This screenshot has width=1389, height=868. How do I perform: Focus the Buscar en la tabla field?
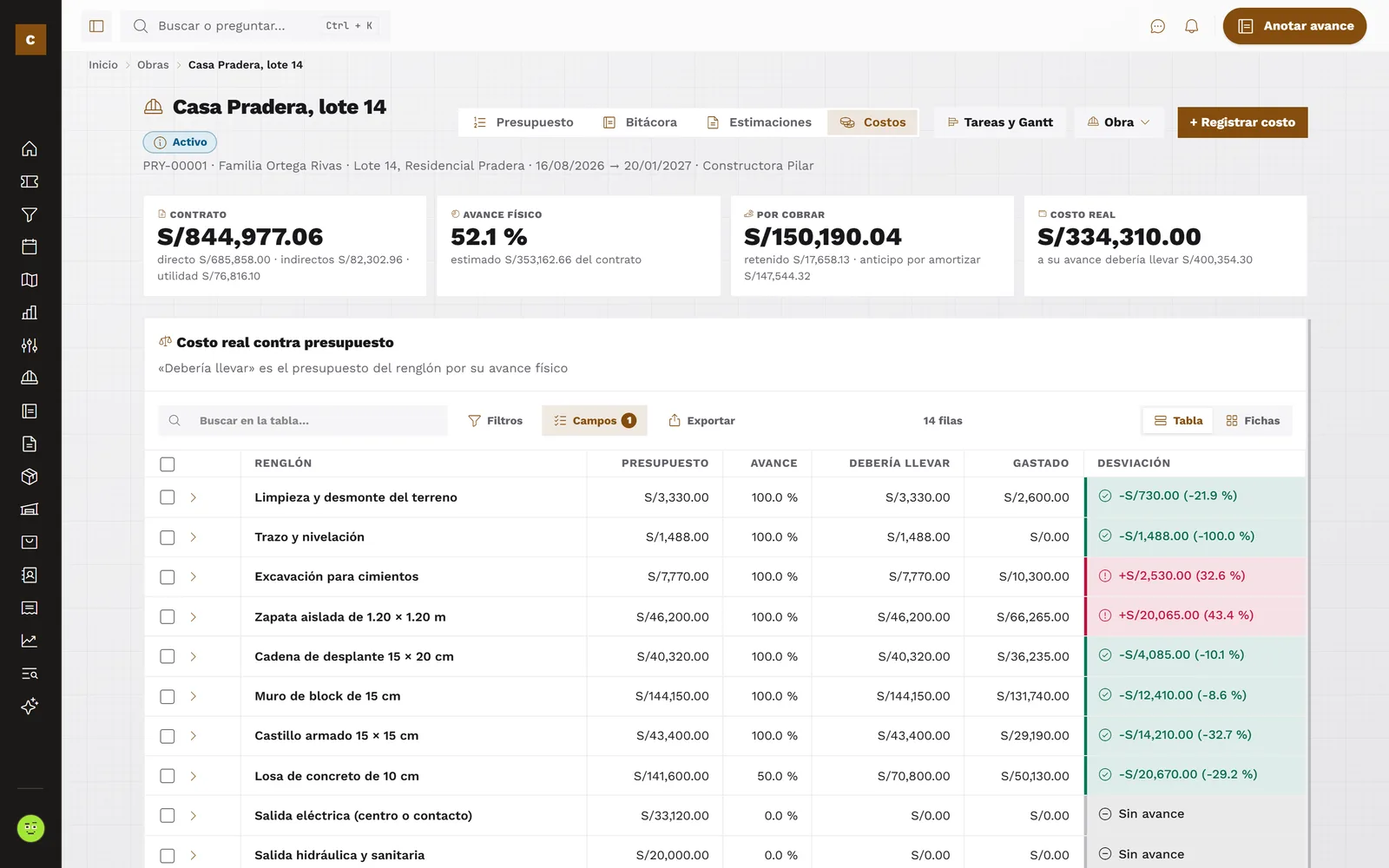tap(303, 421)
